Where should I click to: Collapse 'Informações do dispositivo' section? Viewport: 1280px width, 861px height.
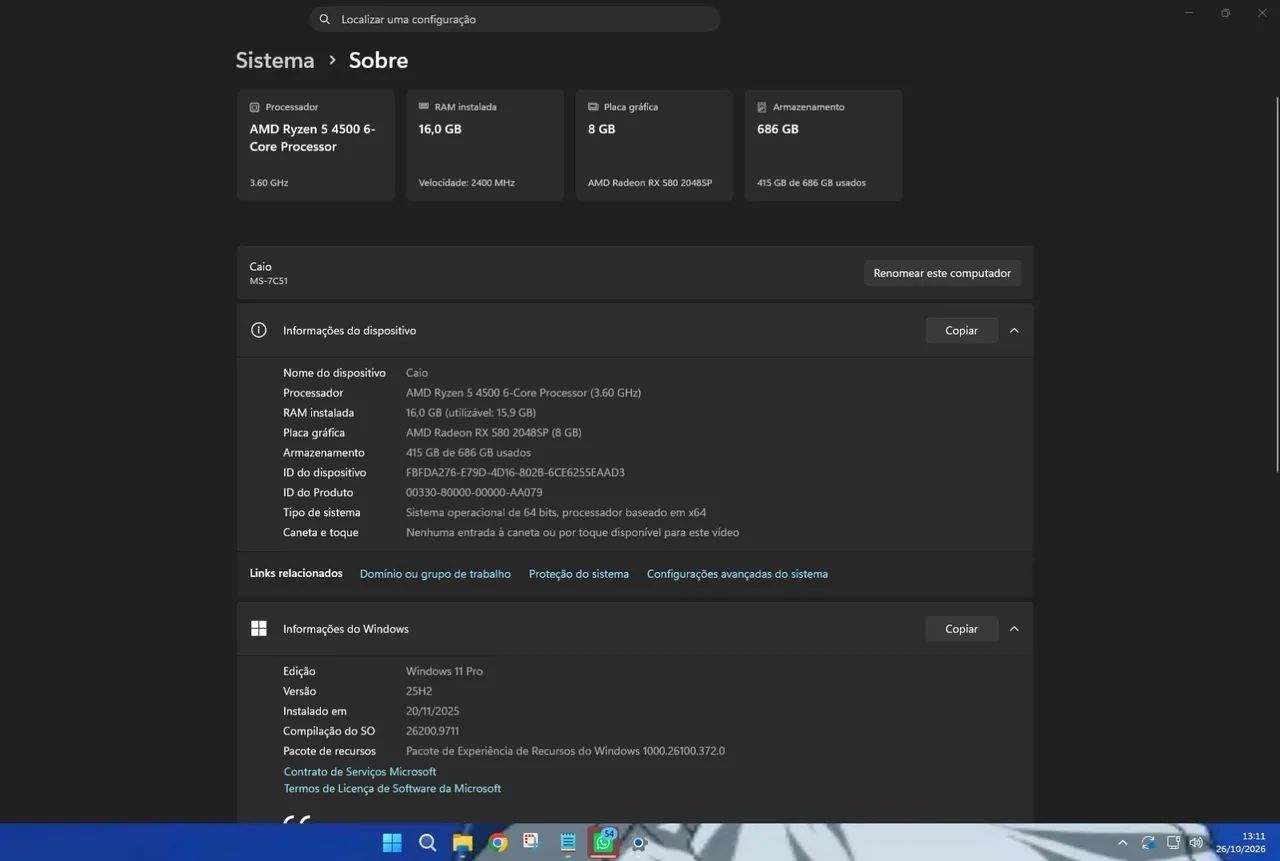[1014, 330]
